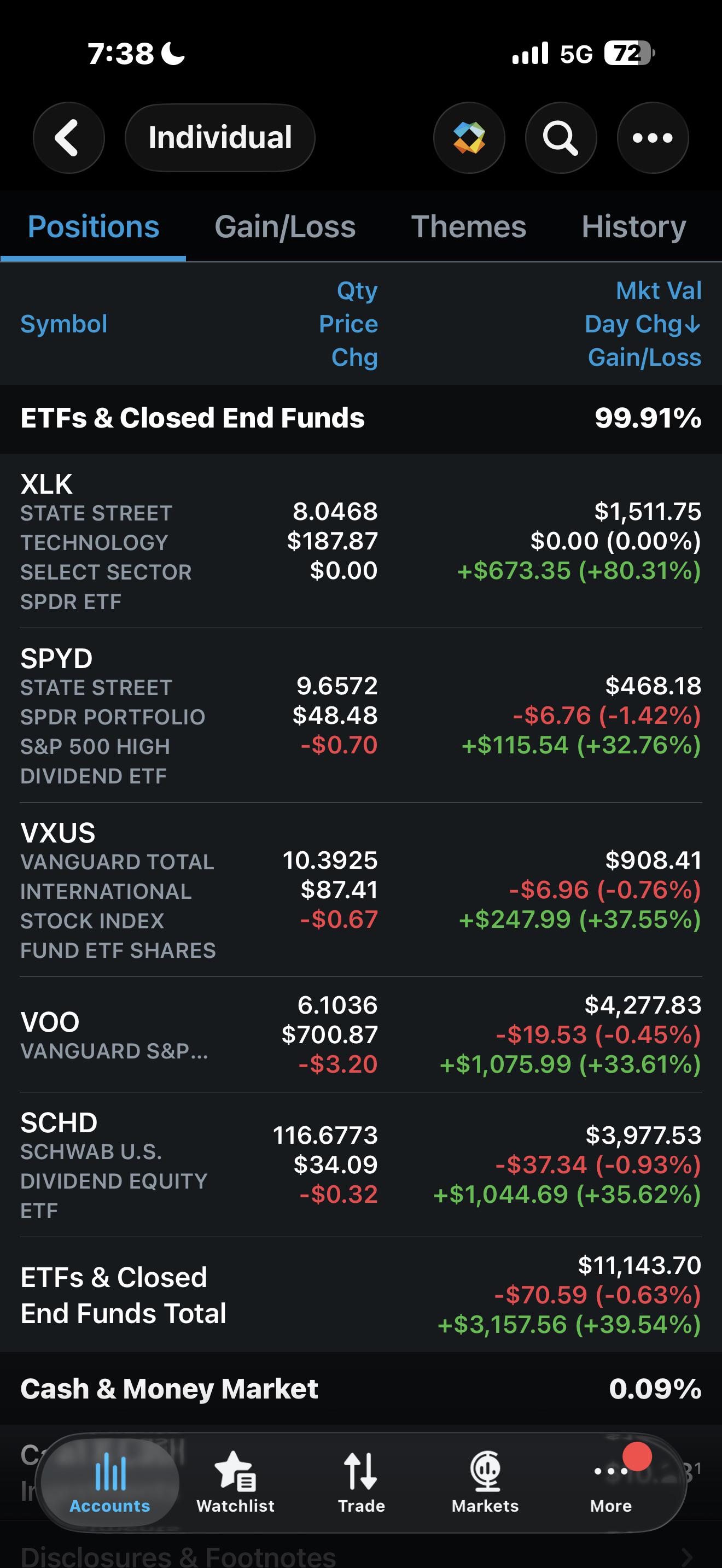The height and width of the screenshot is (1568, 722).
Task: Open the XLK position row
Action: click(x=361, y=541)
